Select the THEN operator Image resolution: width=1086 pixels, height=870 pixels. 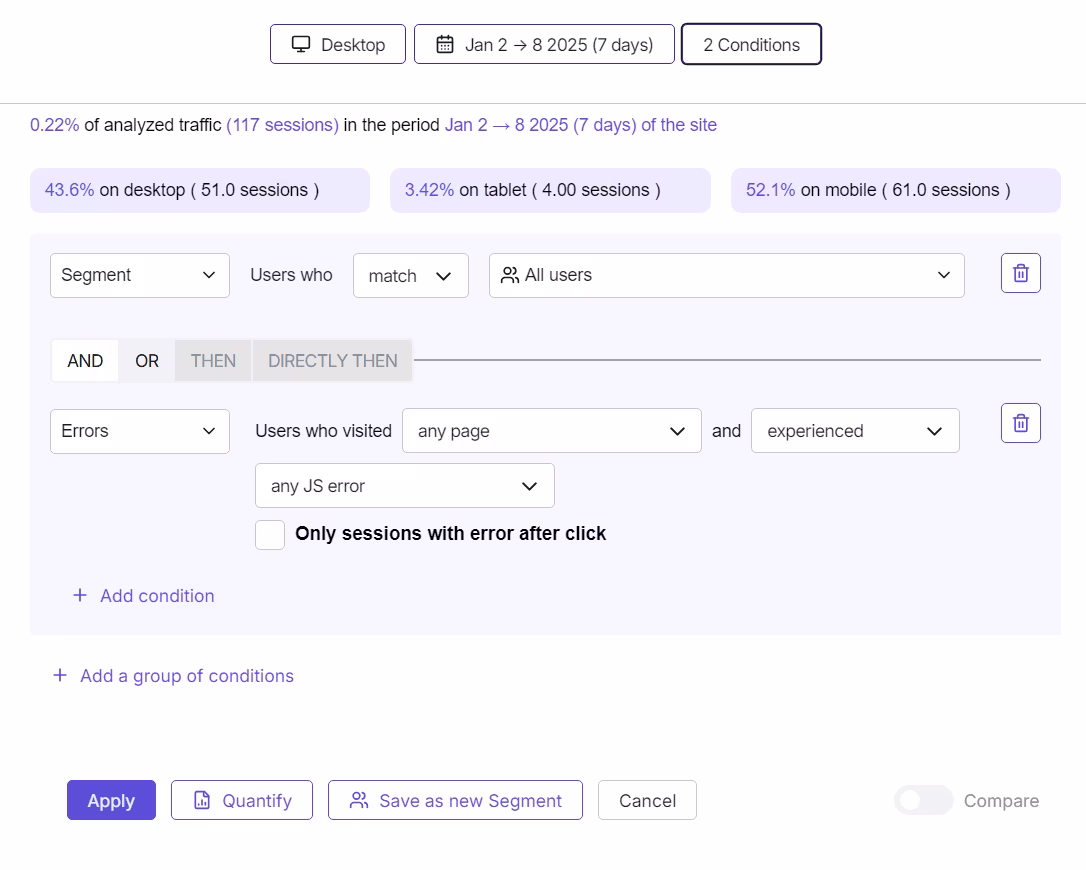pos(213,360)
